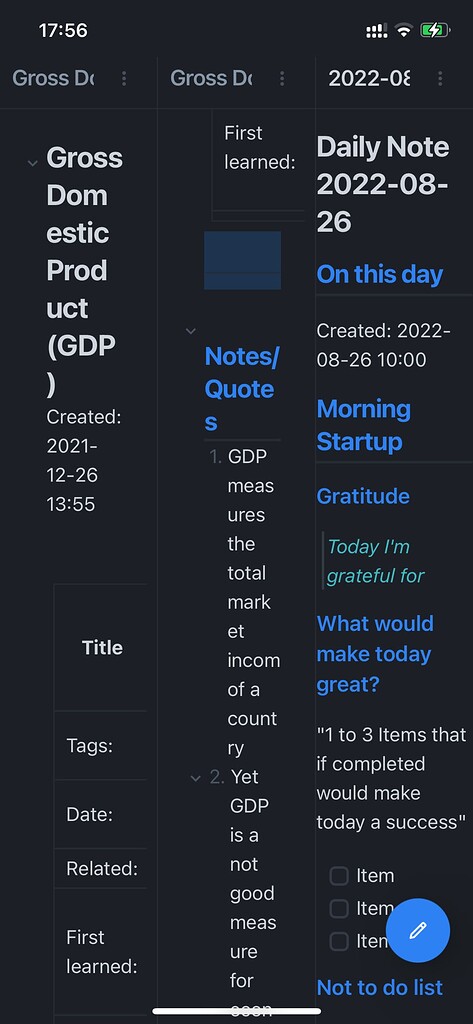The width and height of the screenshot is (473, 1024).
Task: Select the dark blue highlighted block
Action: 242,260
